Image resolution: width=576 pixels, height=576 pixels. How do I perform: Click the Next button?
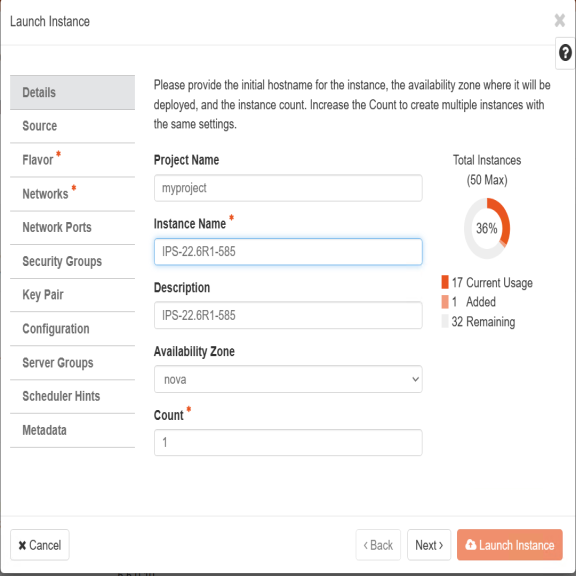click(x=429, y=545)
